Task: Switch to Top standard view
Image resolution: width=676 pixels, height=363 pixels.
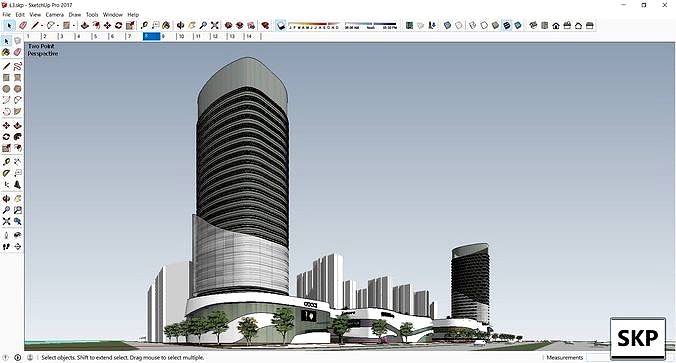Action: (x=545, y=26)
